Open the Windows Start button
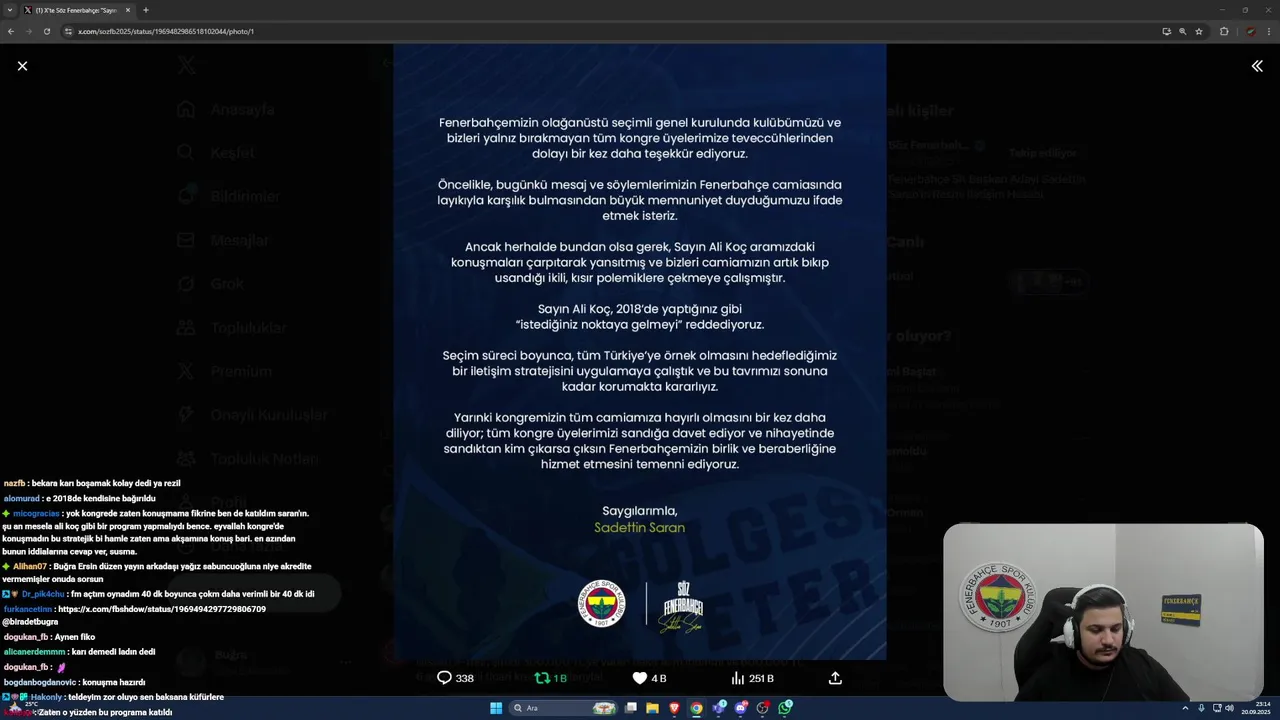The image size is (1280, 720). click(x=496, y=708)
